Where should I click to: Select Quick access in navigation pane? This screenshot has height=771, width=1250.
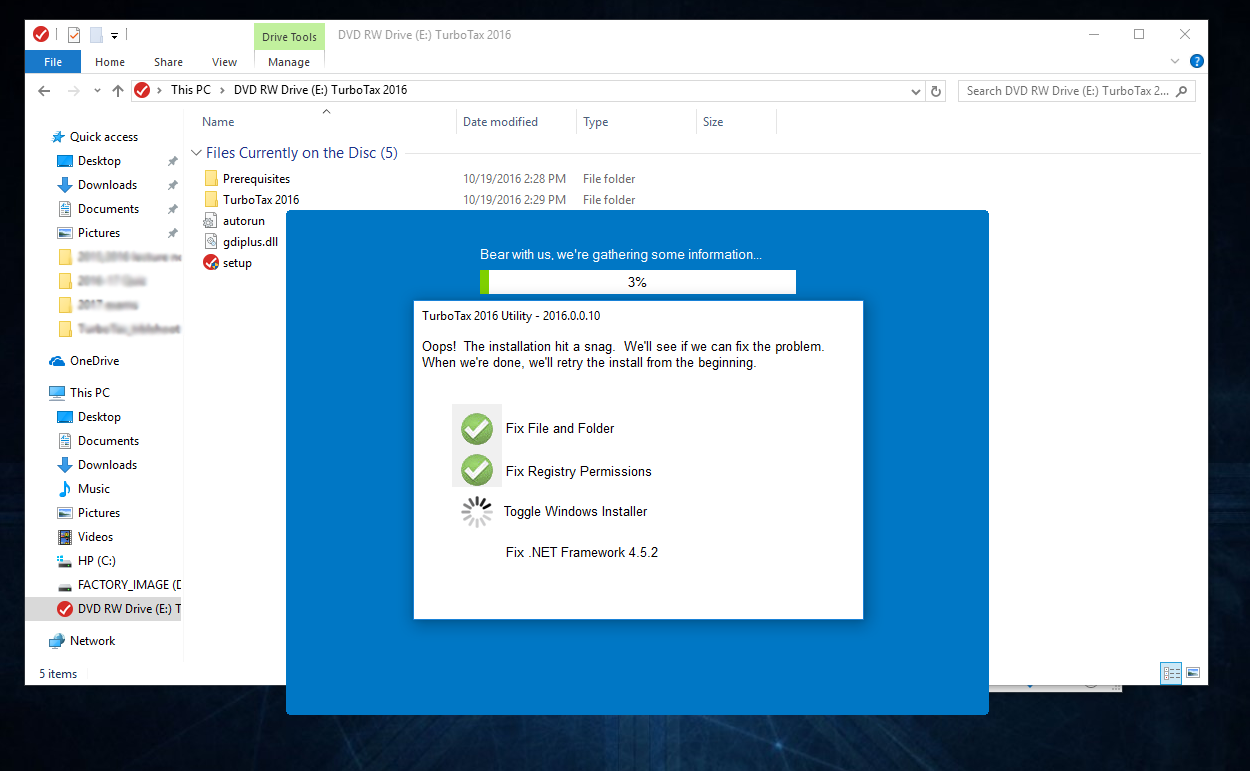coord(104,137)
